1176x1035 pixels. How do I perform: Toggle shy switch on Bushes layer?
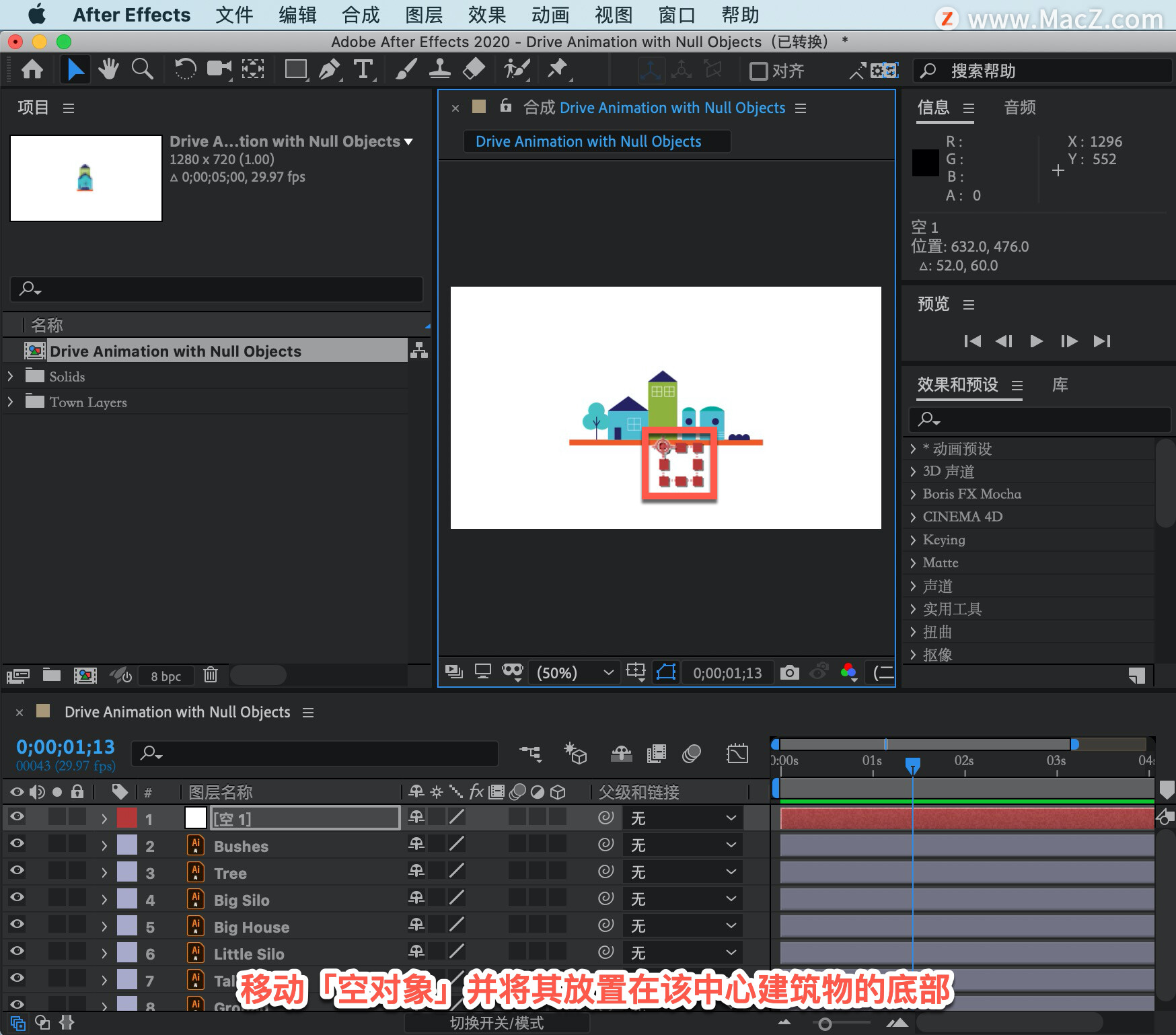(x=416, y=844)
